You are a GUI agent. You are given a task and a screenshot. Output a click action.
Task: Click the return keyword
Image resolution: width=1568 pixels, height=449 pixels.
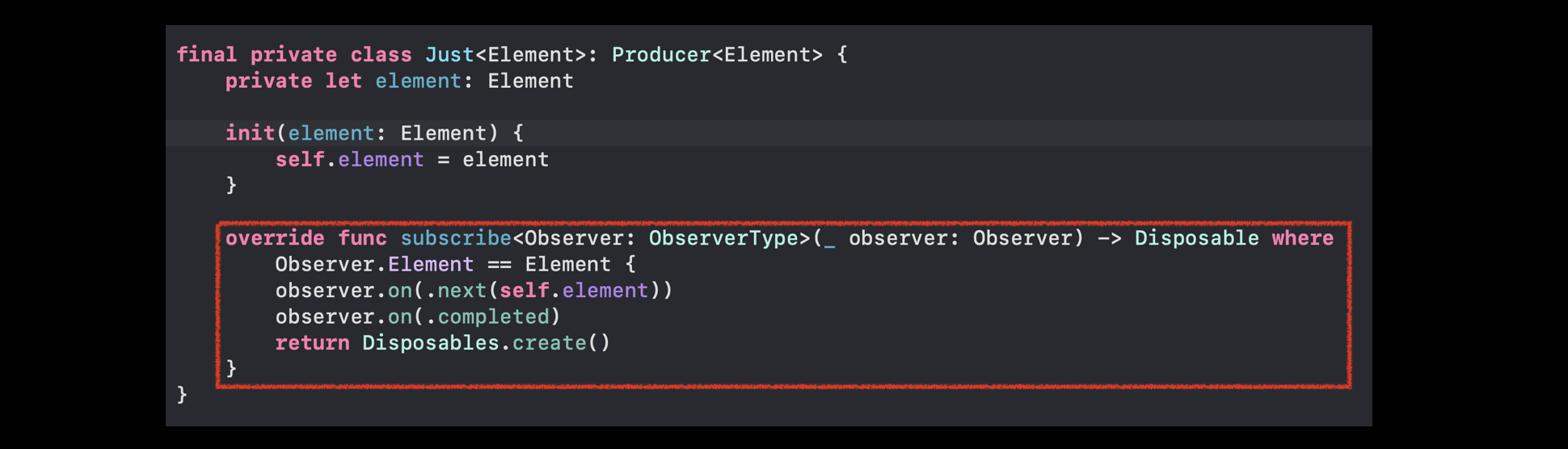pos(312,342)
